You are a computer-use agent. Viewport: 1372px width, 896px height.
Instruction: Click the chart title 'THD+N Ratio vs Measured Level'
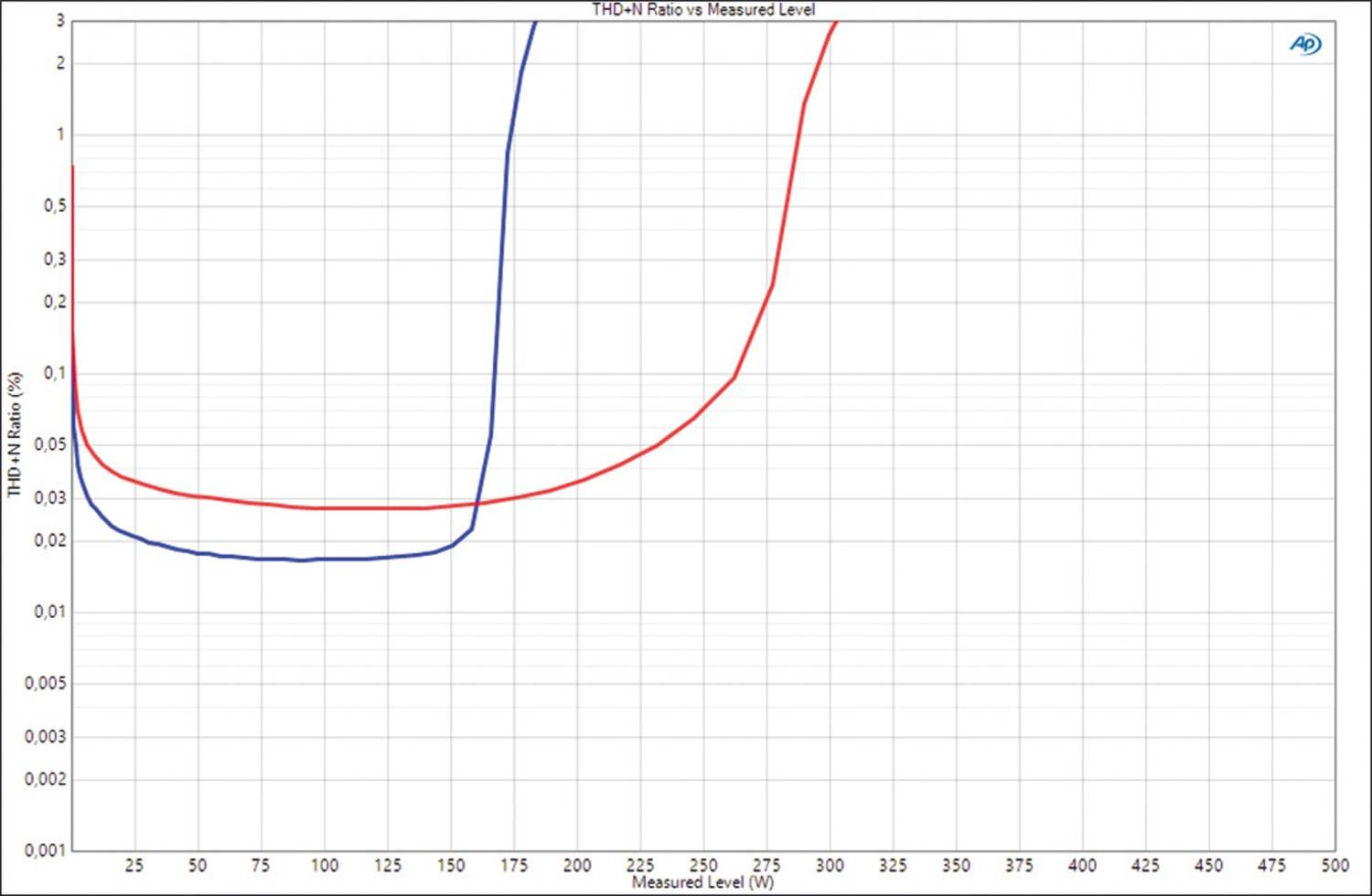[703, 9]
